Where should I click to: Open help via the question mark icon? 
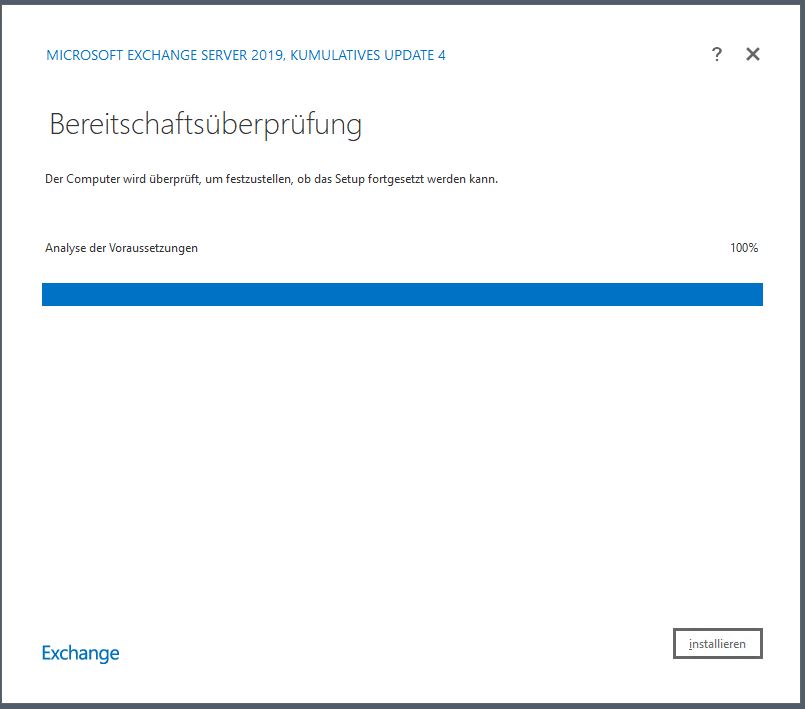point(717,54)
